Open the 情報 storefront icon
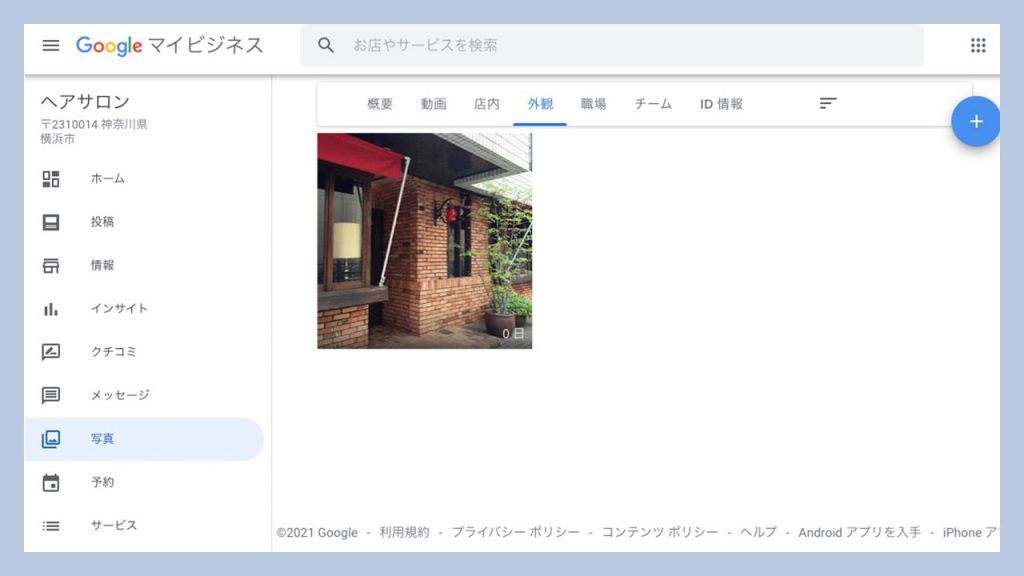Viewport: 1024px width, 576px height. click(51, 265)
